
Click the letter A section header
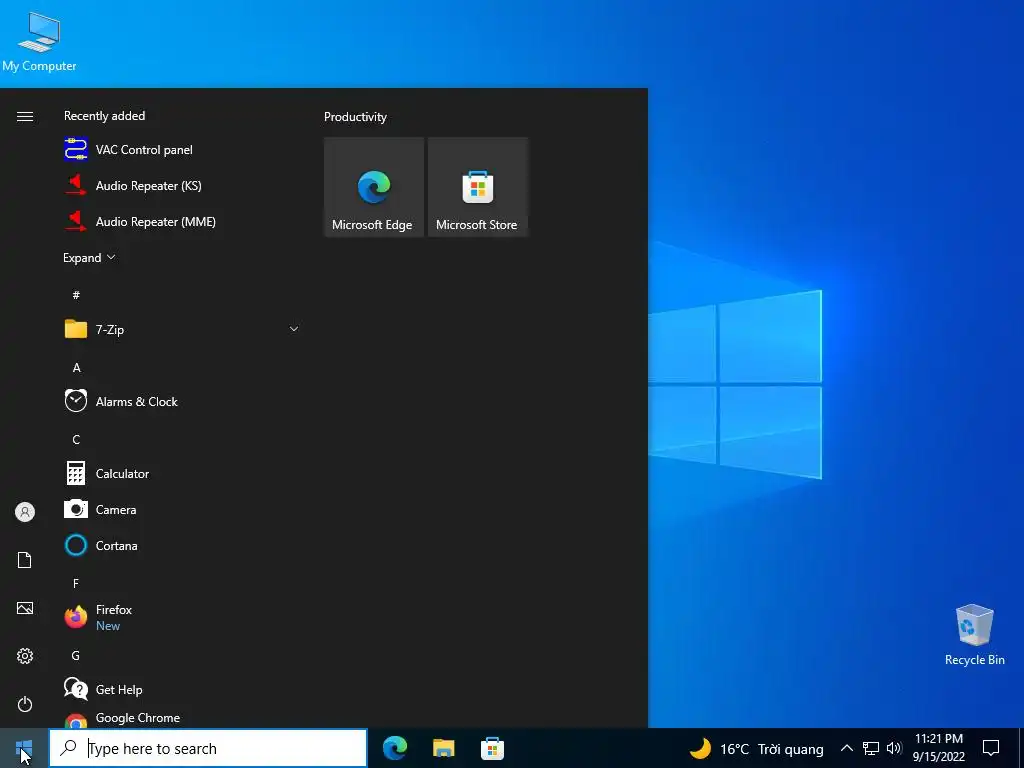point(76,368)
